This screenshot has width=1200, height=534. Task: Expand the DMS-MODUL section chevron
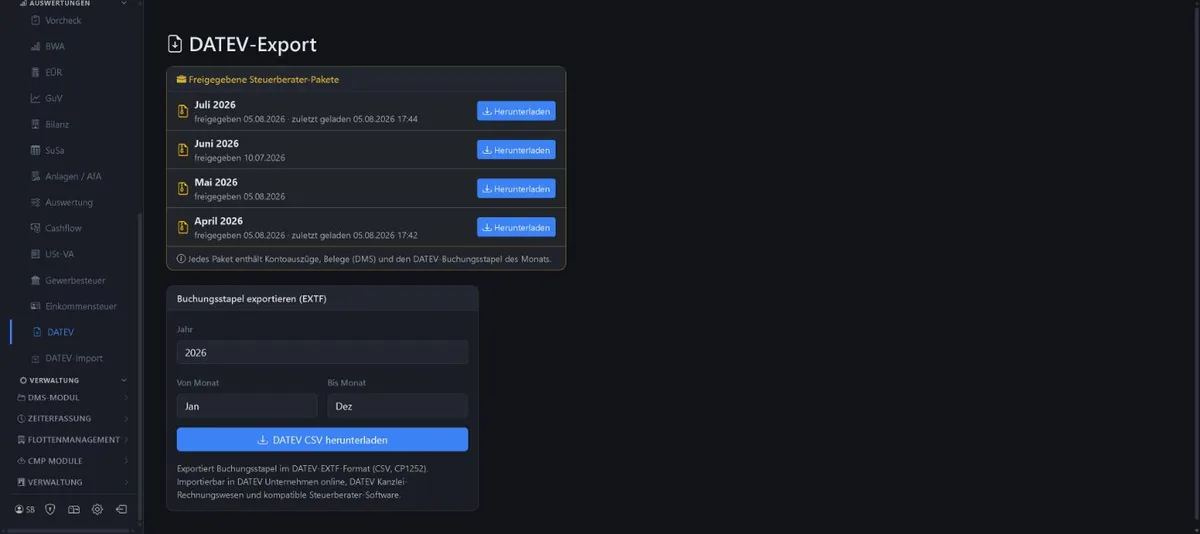point(126,398)
